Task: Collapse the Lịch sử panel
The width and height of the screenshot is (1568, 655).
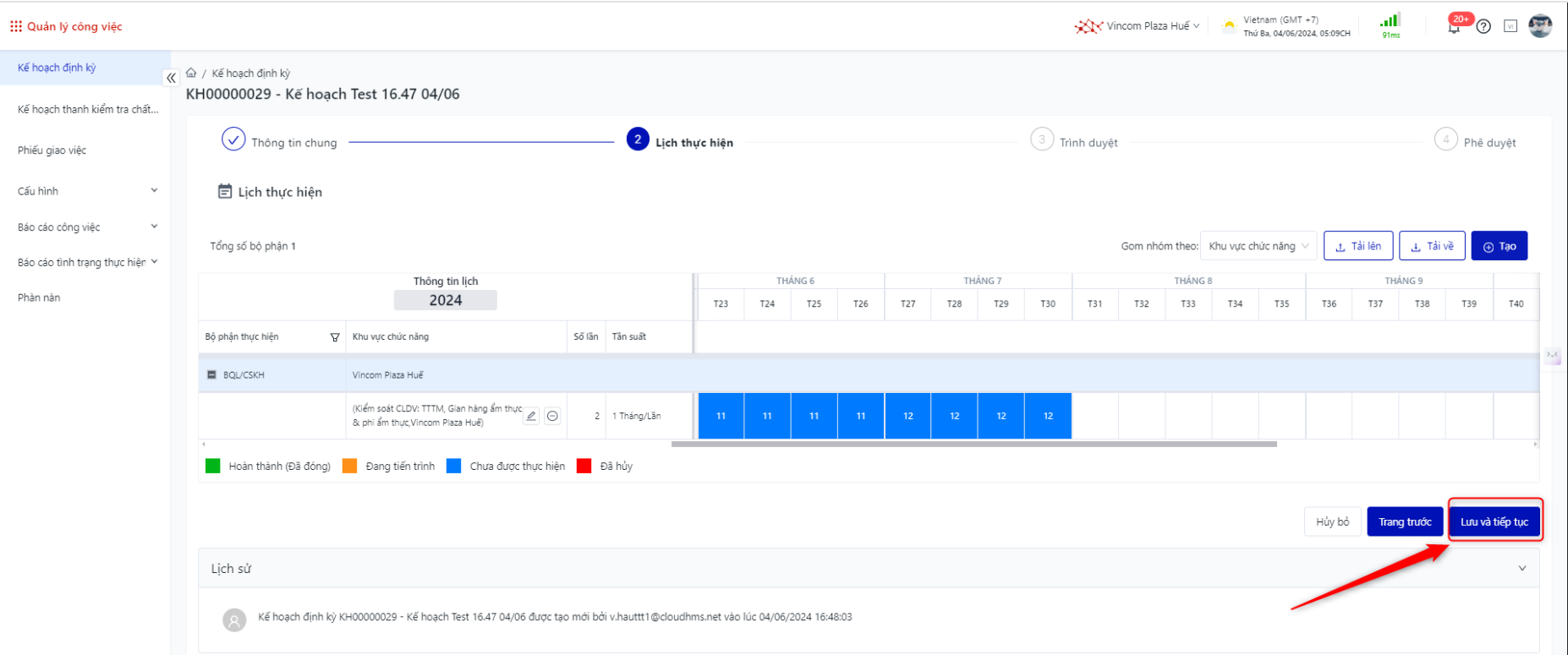Action: coord(1521,569)
